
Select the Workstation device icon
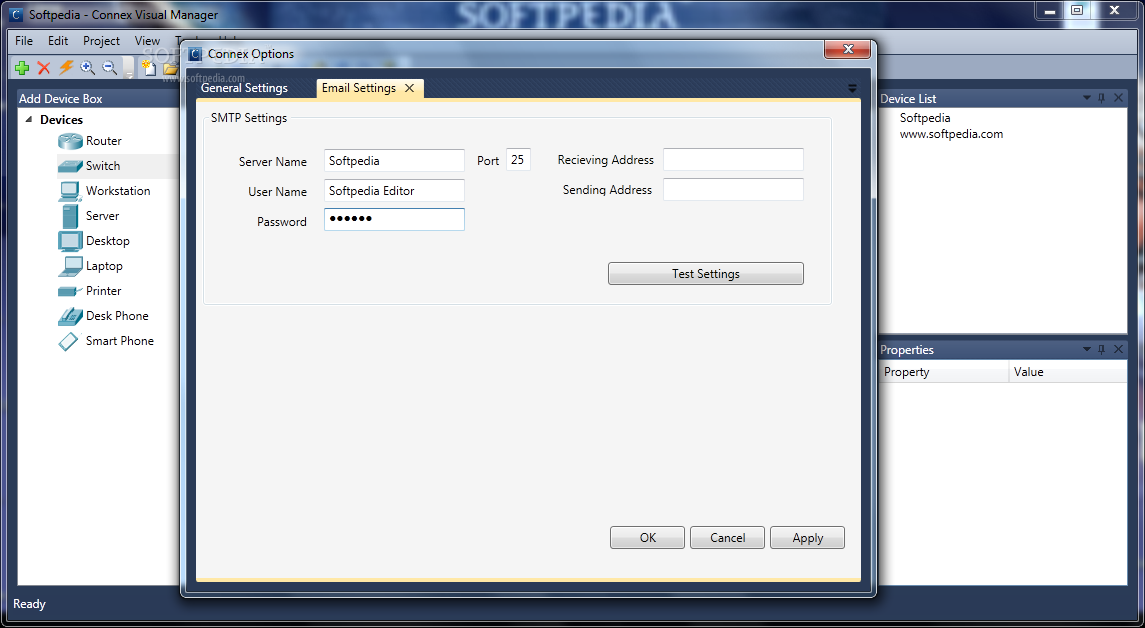[x=70, y=191]
